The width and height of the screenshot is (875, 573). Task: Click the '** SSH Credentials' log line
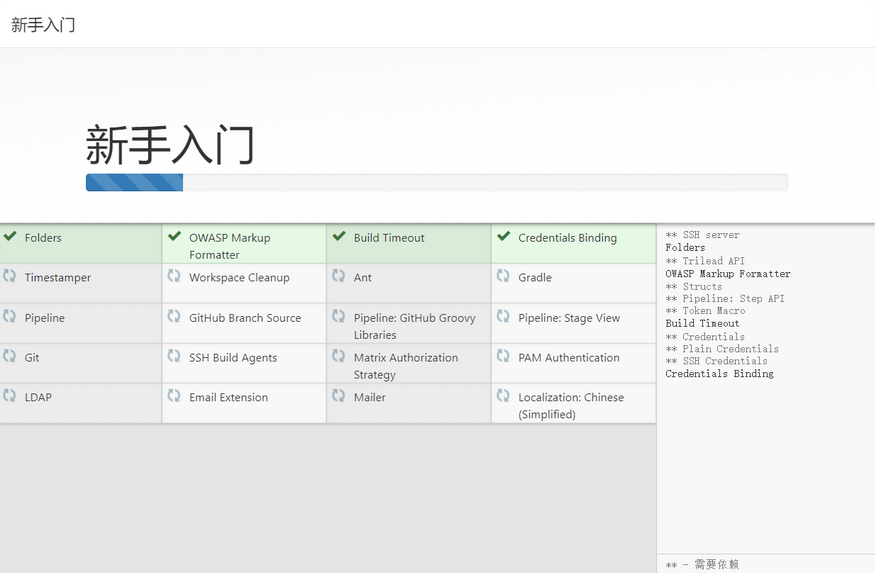point(716,361)
